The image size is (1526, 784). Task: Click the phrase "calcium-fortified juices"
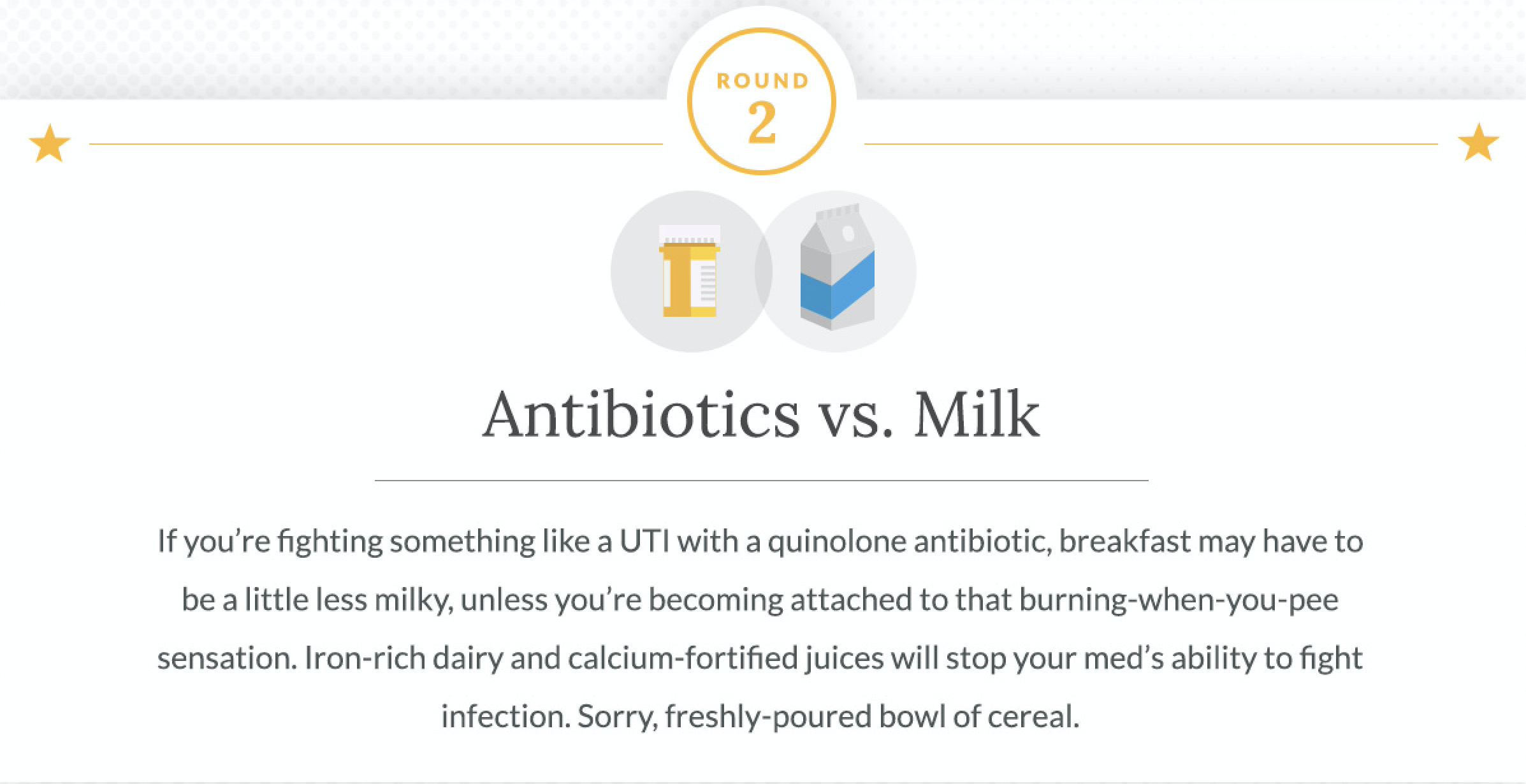pos(725,658)
